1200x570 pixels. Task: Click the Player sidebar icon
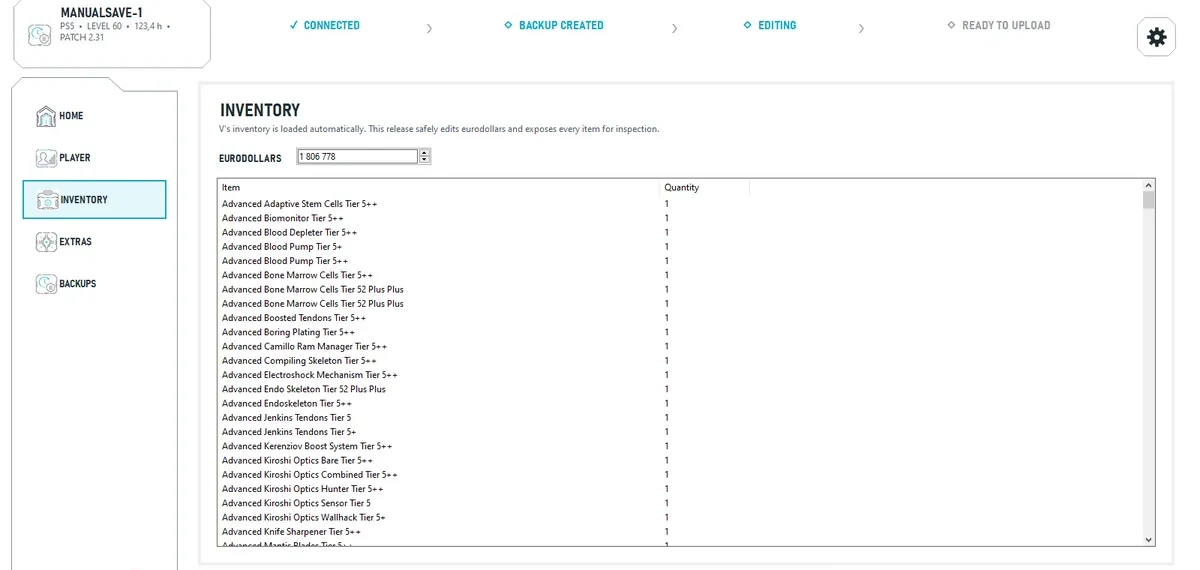coord(46,158)
